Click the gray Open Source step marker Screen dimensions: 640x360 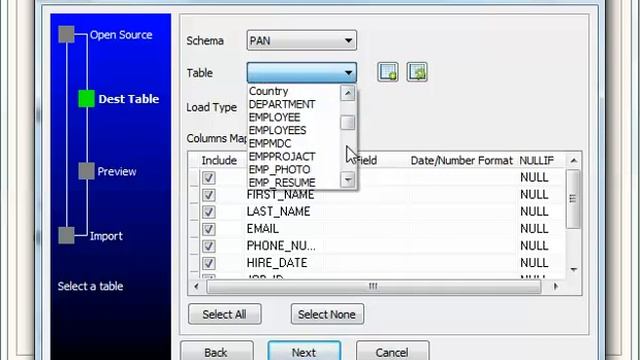pos(66,34)
